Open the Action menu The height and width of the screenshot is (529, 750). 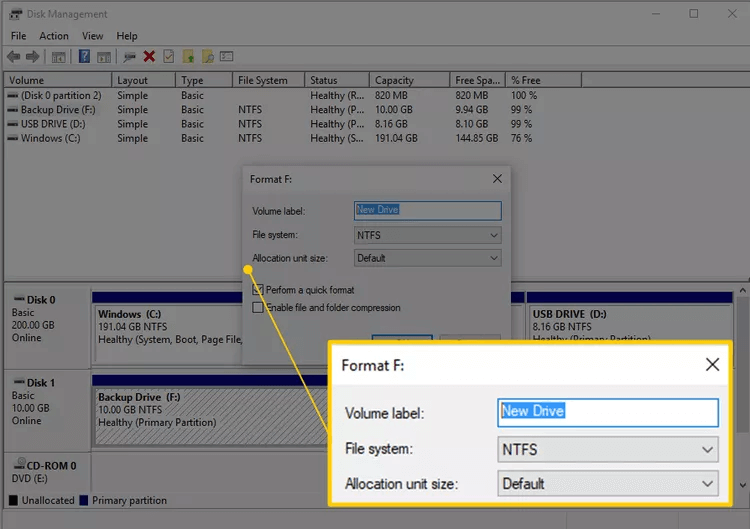(54, 36)
